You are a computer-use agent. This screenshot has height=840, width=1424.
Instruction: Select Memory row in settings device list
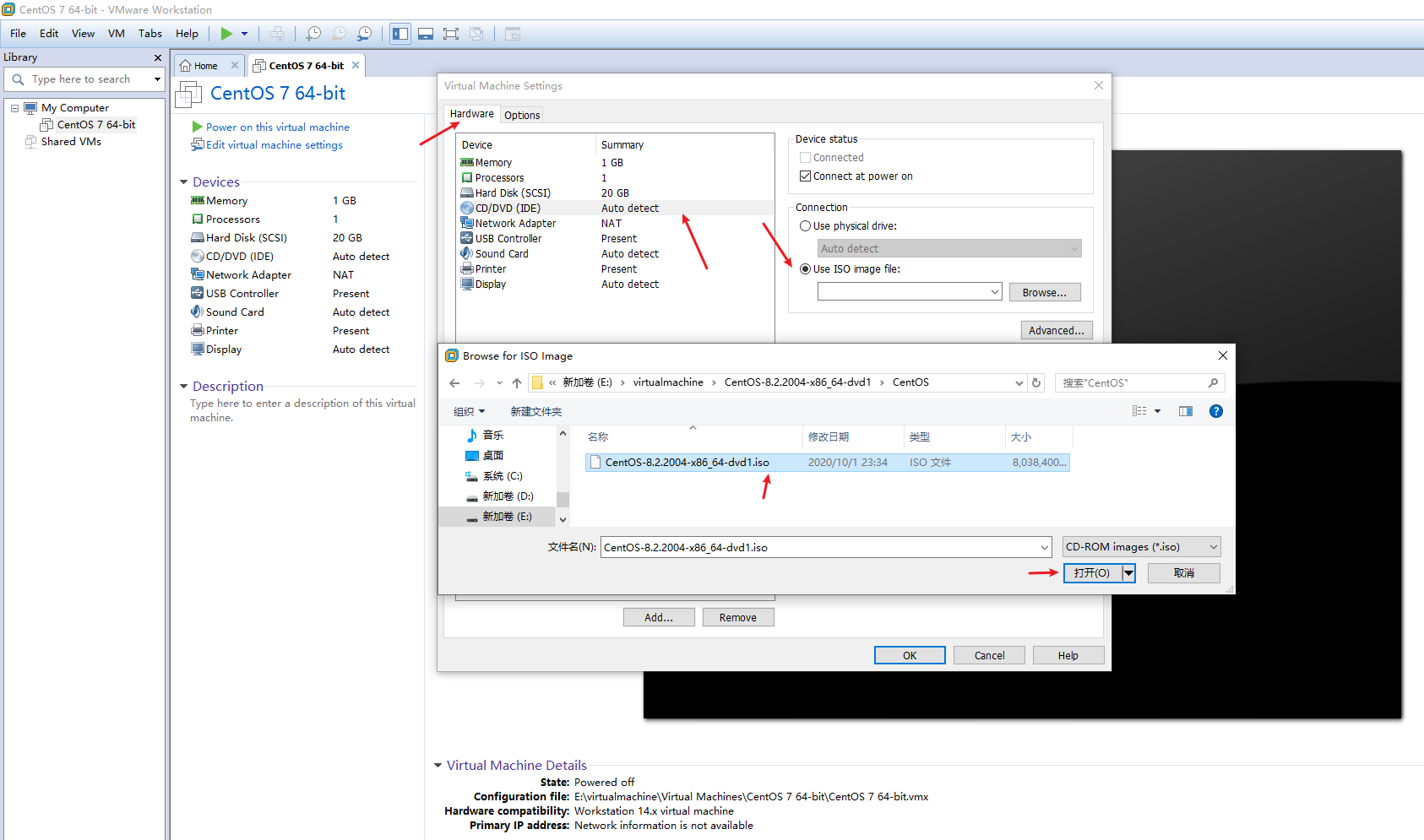(x=615, y=163)
